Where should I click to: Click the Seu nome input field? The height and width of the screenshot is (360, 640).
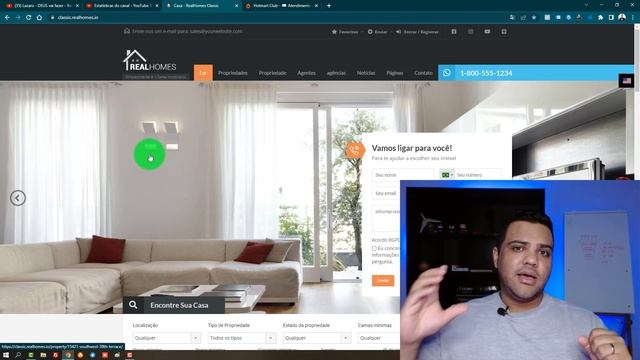click(x=402, y=175)
